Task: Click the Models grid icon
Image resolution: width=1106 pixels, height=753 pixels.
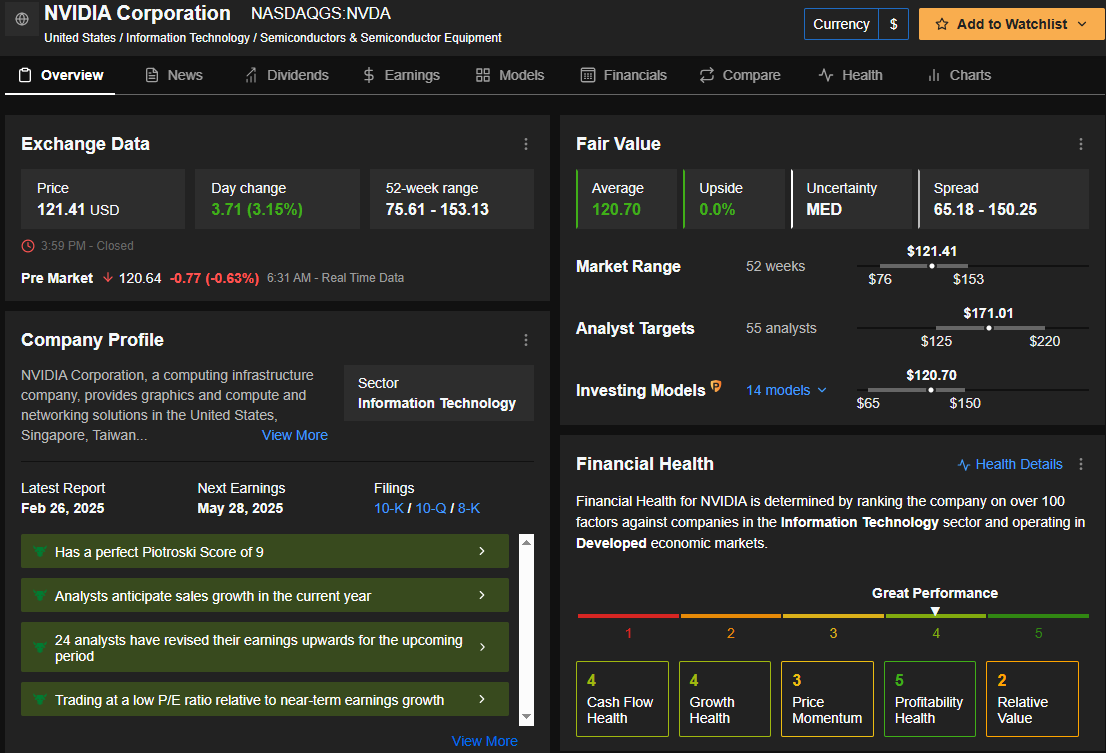Action: (482, 75)
